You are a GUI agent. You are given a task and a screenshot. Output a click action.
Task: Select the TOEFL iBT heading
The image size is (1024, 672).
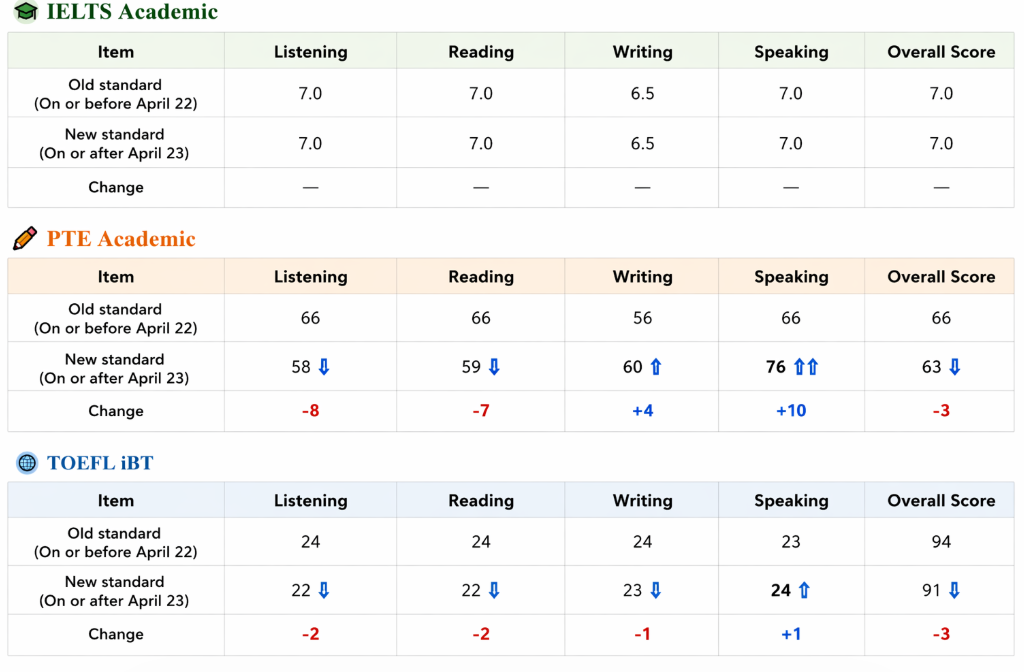(x=100, y=463)
